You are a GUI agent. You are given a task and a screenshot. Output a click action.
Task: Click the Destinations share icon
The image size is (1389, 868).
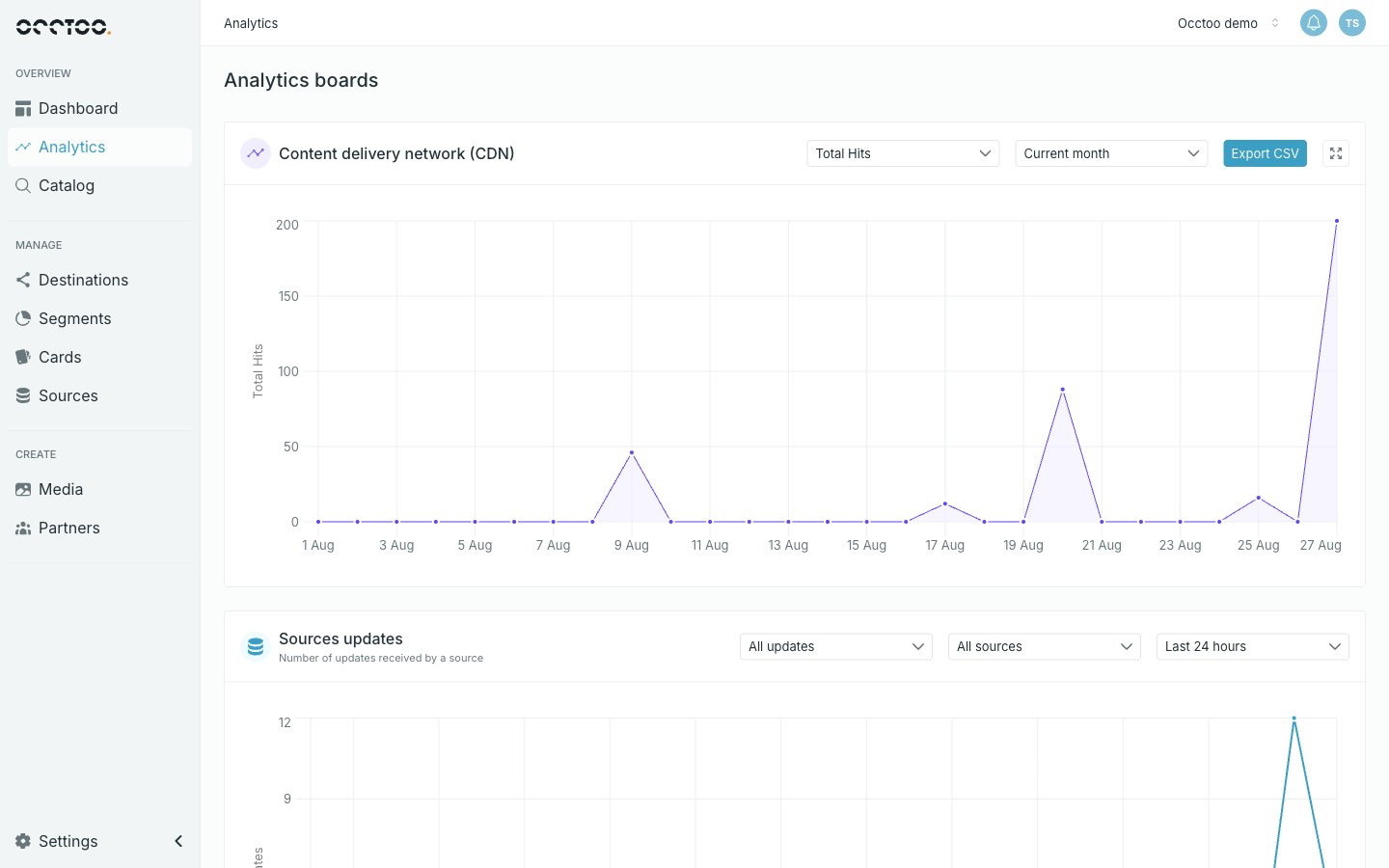23,280
